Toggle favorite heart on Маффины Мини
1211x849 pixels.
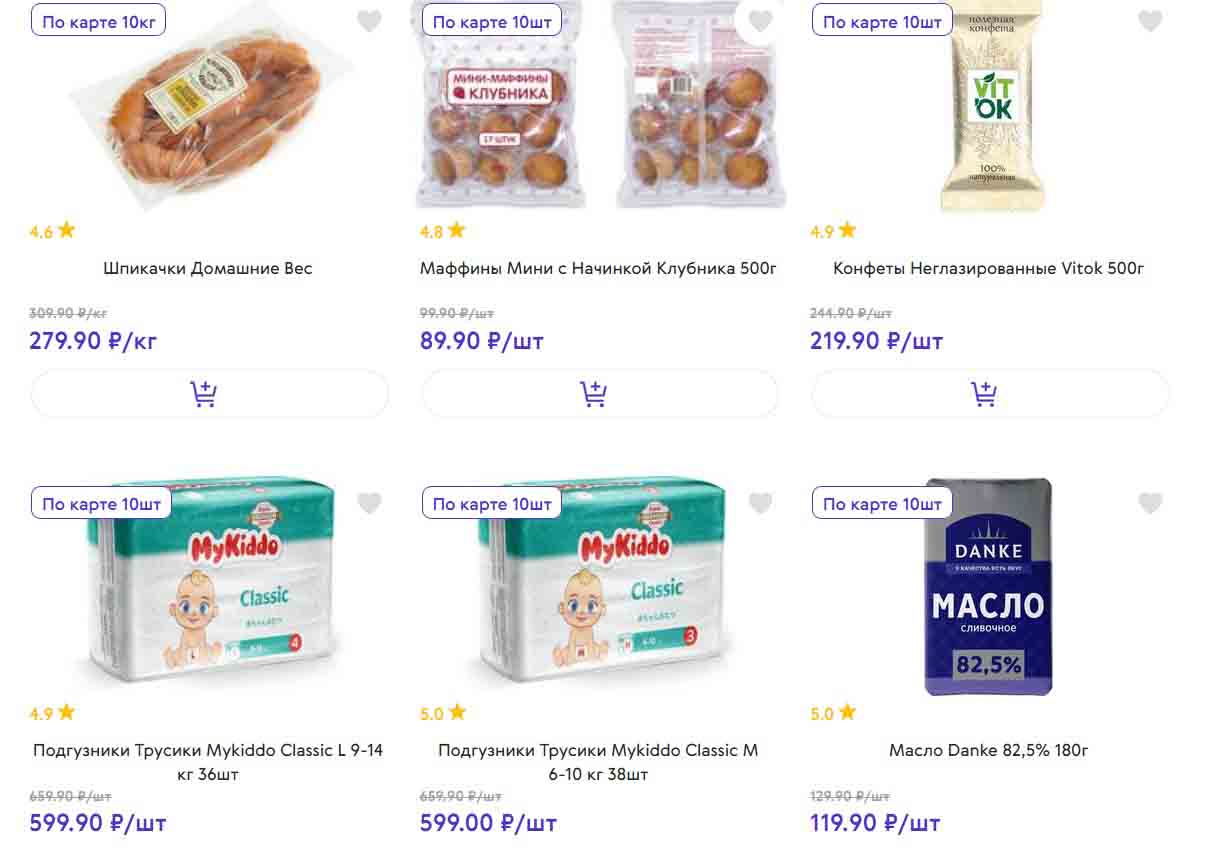(x=761, y=21)
